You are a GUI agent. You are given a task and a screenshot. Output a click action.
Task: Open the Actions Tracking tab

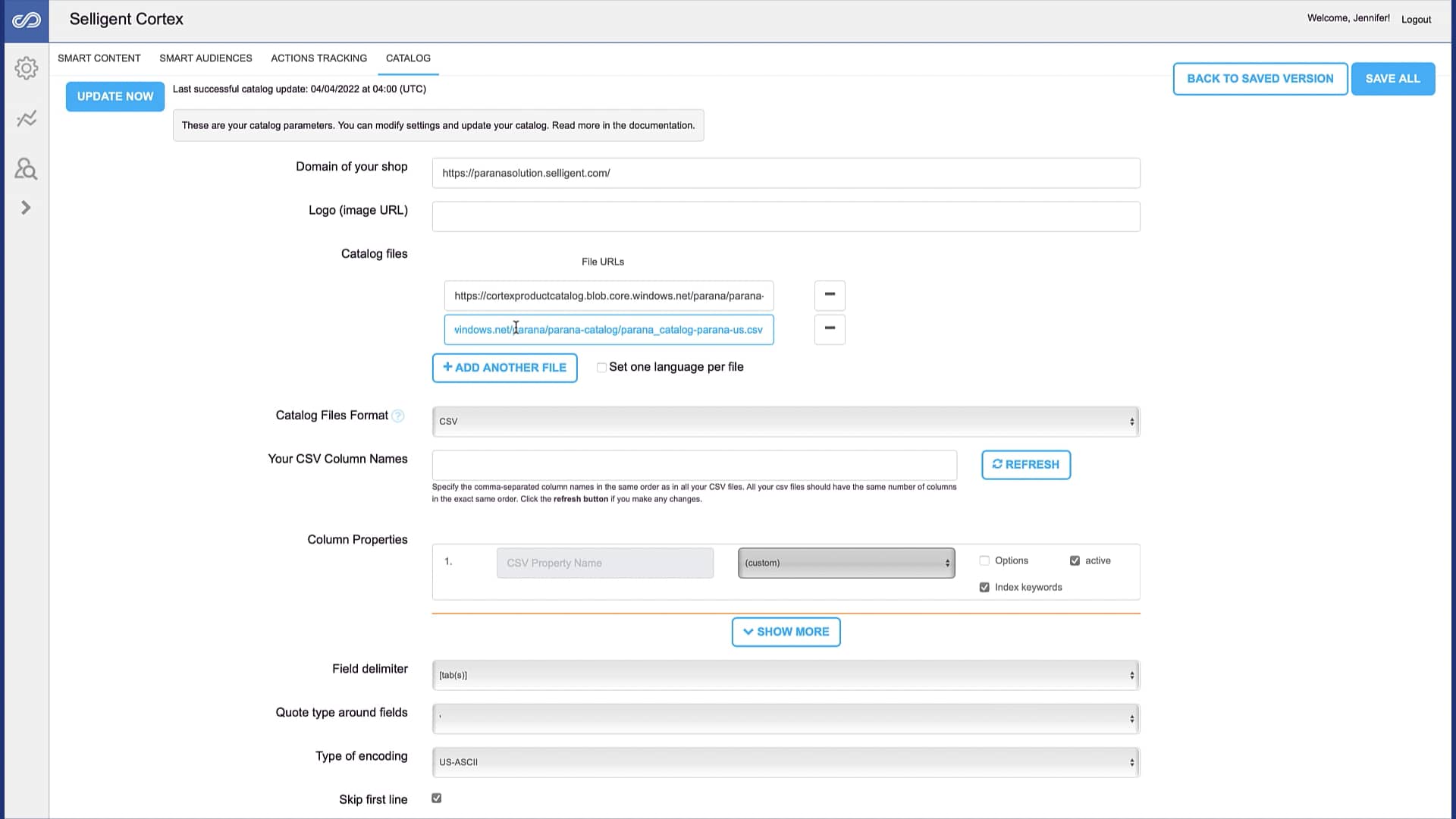318,58
